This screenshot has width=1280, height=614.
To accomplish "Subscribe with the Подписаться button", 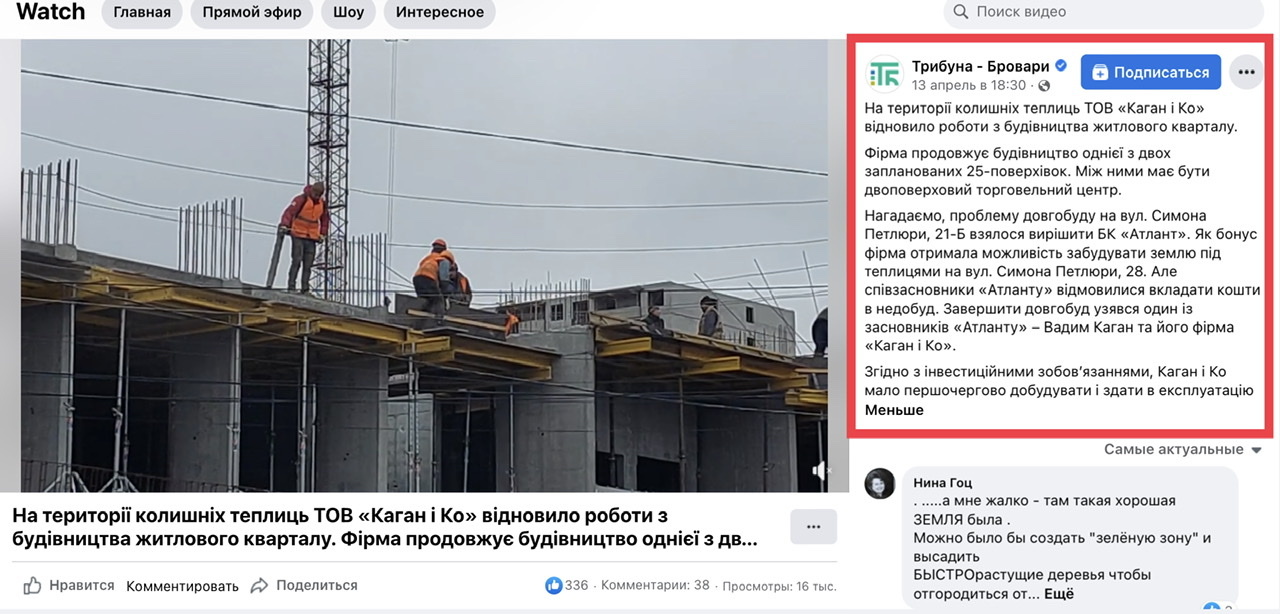I will 1150,72.
